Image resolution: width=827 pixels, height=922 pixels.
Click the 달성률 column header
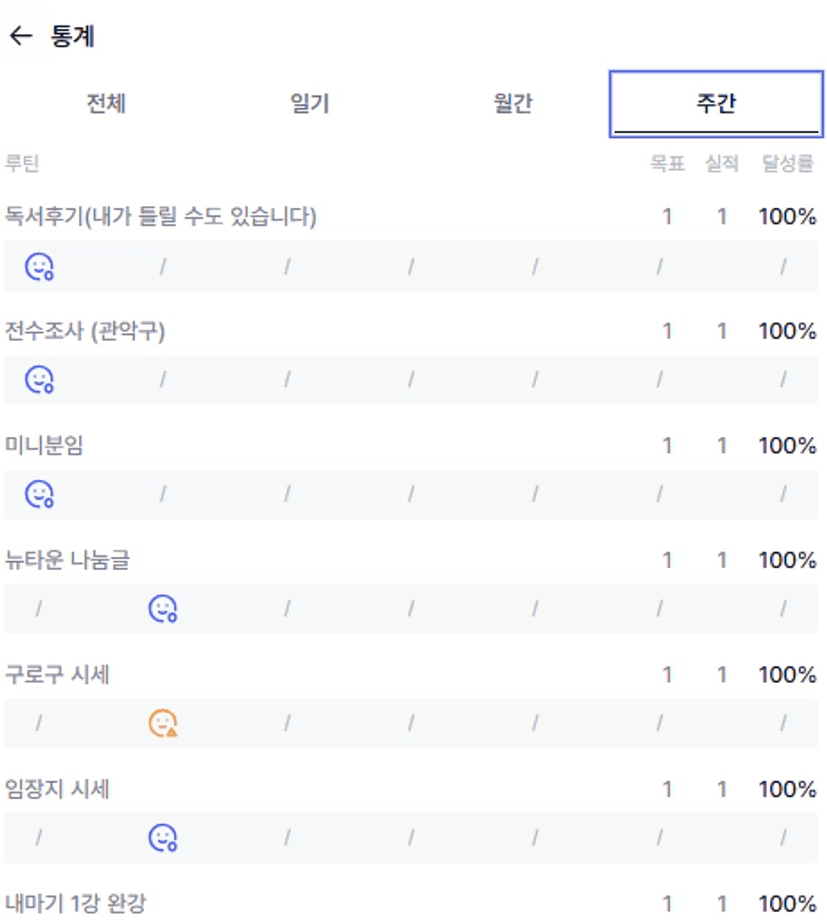(x=788, y=163)
